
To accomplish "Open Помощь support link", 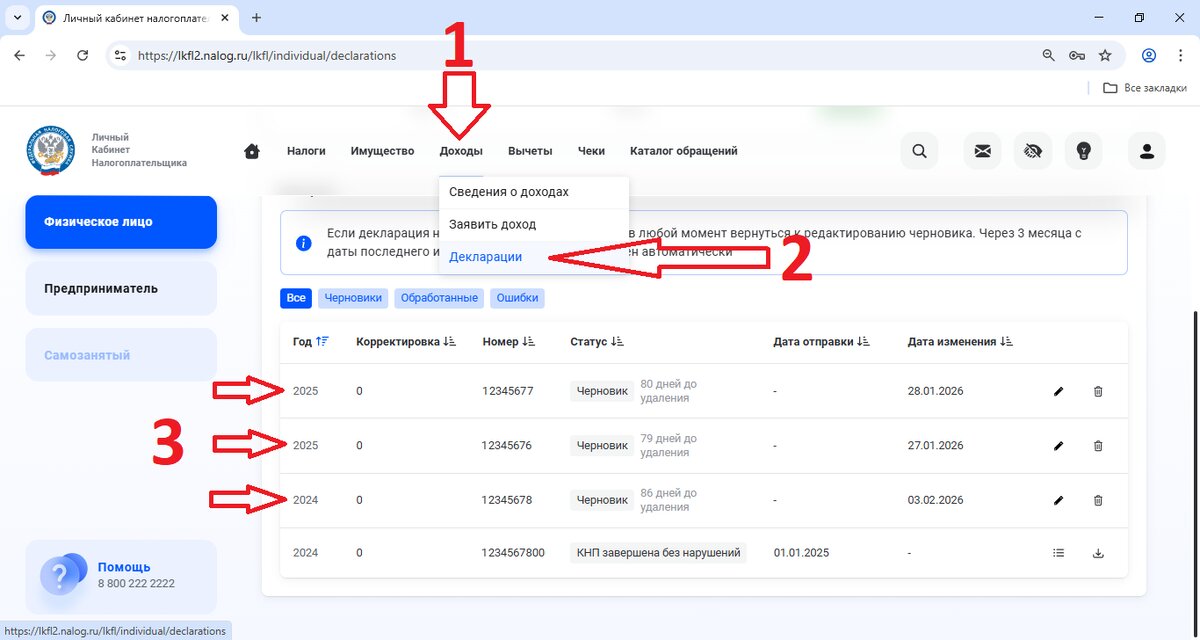I will pyautogui.click(x=124, y=567).
